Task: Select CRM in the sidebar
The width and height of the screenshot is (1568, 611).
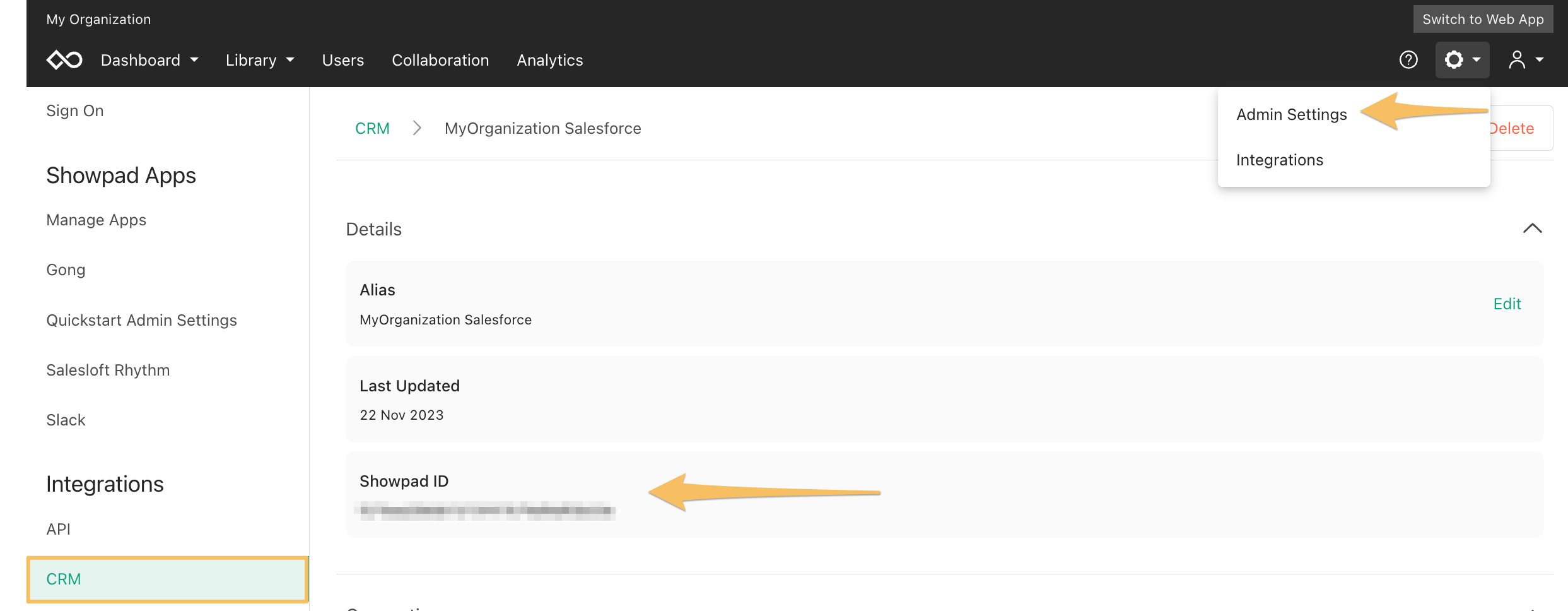Action: click(167, 579)
